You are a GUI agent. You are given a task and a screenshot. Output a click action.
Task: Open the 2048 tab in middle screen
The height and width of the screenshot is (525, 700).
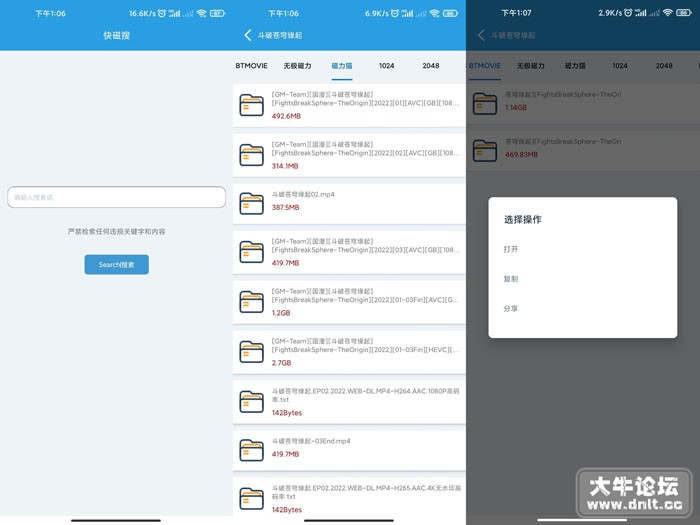431,66
